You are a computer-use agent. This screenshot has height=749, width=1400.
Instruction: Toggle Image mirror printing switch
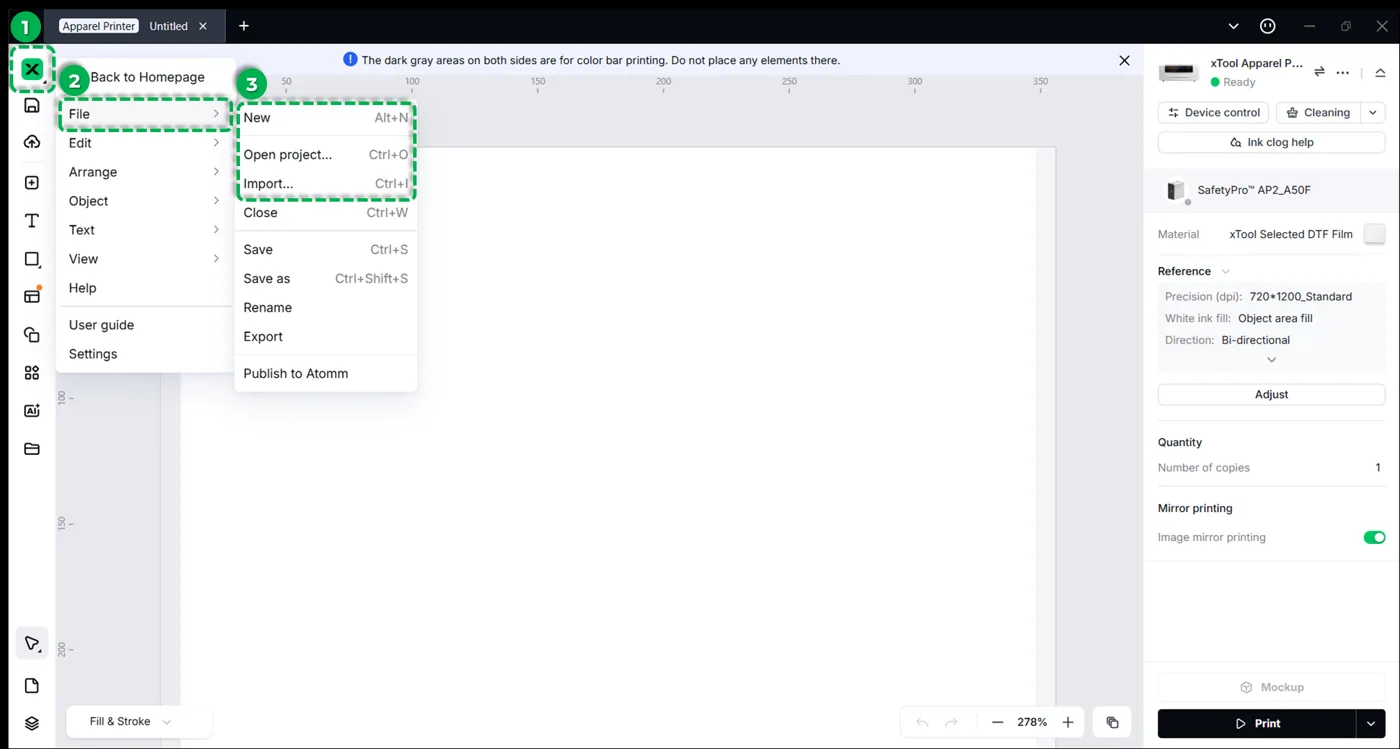pos(1374,537)
